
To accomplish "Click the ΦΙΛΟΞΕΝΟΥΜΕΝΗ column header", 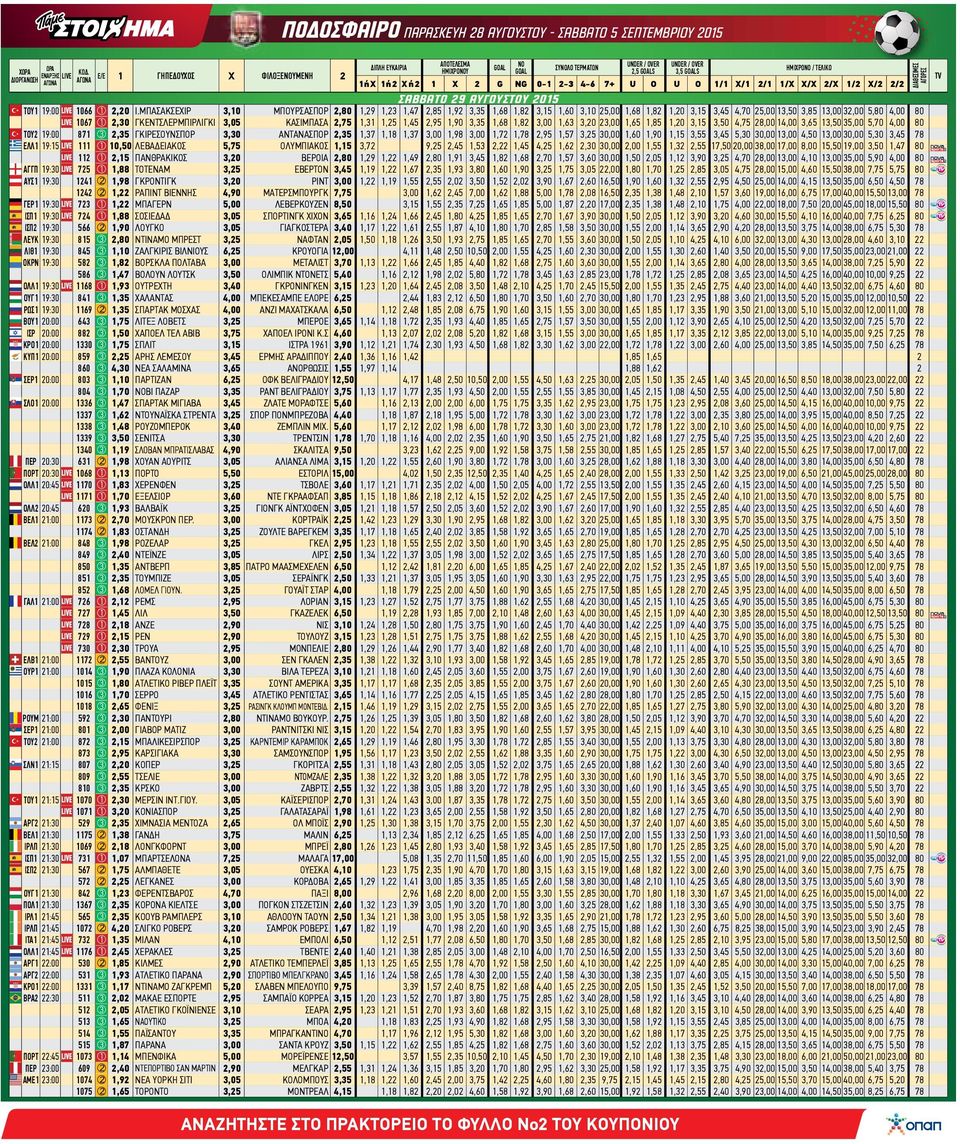I will tap(287, 75).
